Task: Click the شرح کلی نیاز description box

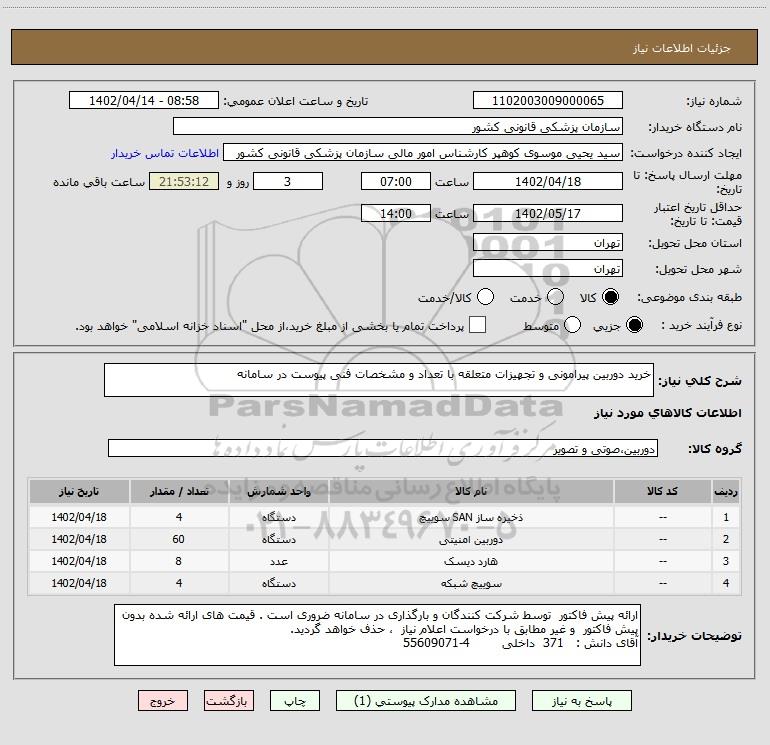Action: point(379,380)
